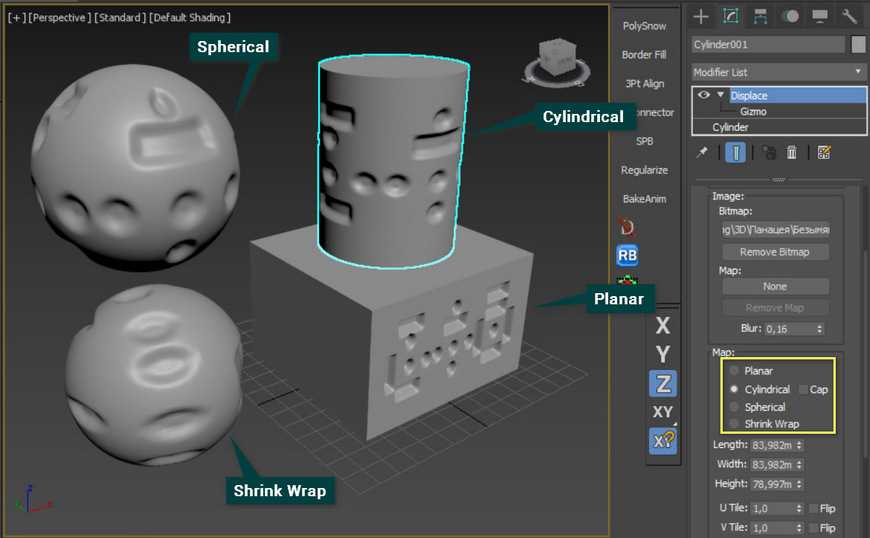Restrict to Z axis constraint
The image size is (870, 538).
662,383
